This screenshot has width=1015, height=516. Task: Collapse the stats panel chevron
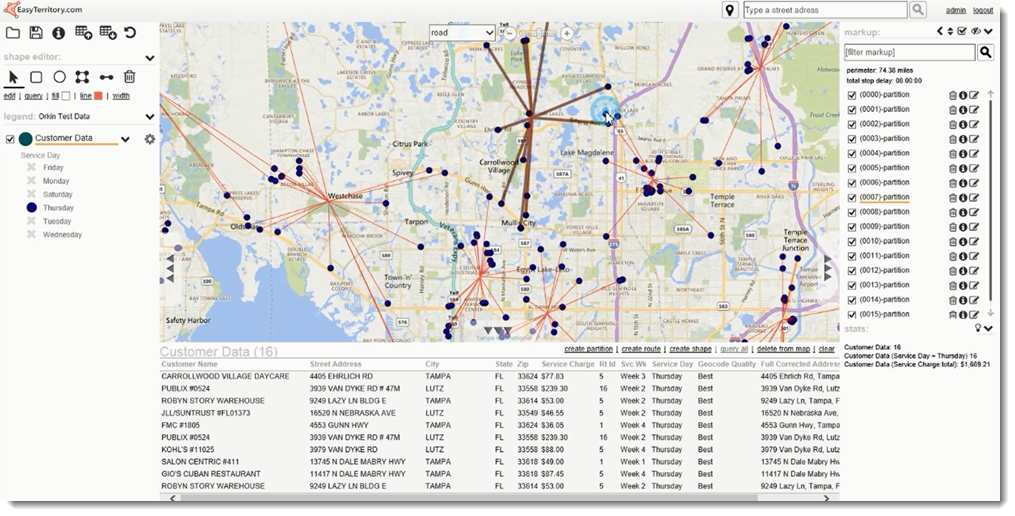point(988,328)
